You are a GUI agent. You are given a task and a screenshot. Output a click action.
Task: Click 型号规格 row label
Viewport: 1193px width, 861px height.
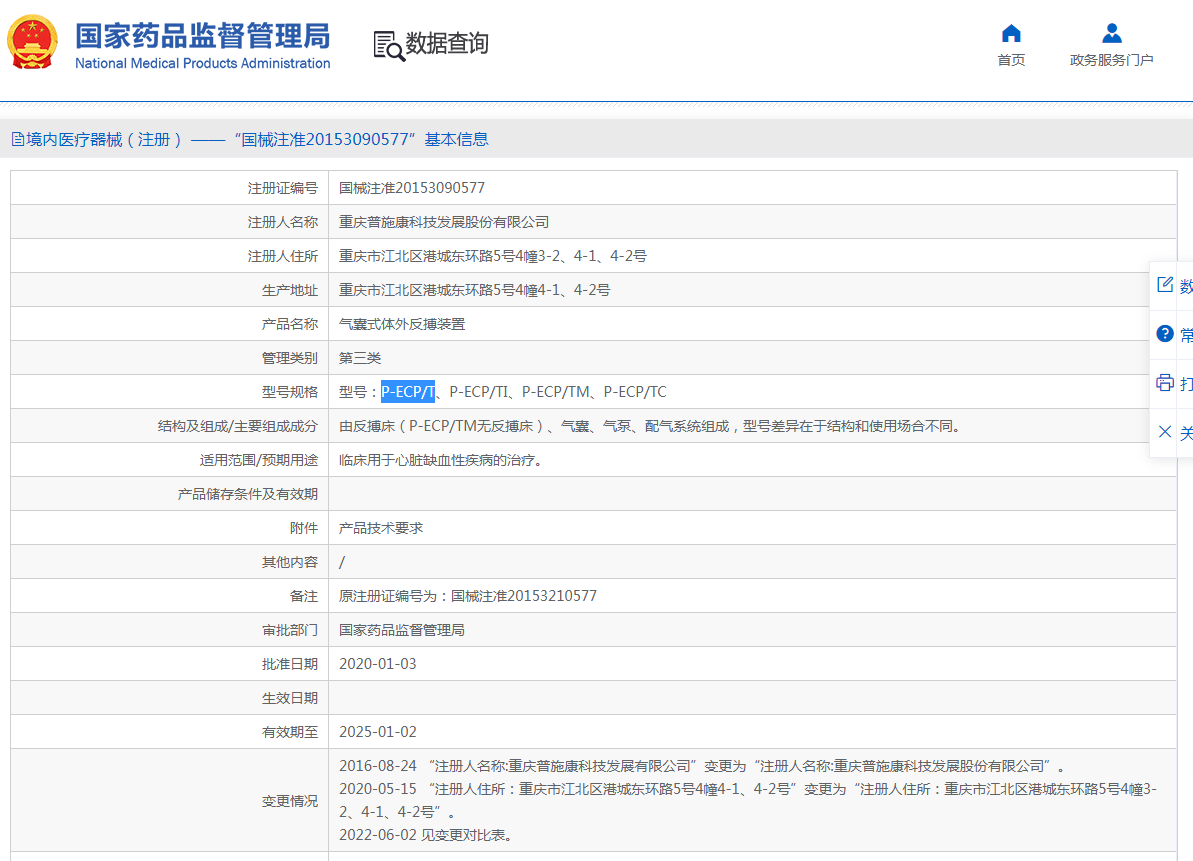click(x=290, y=392)
